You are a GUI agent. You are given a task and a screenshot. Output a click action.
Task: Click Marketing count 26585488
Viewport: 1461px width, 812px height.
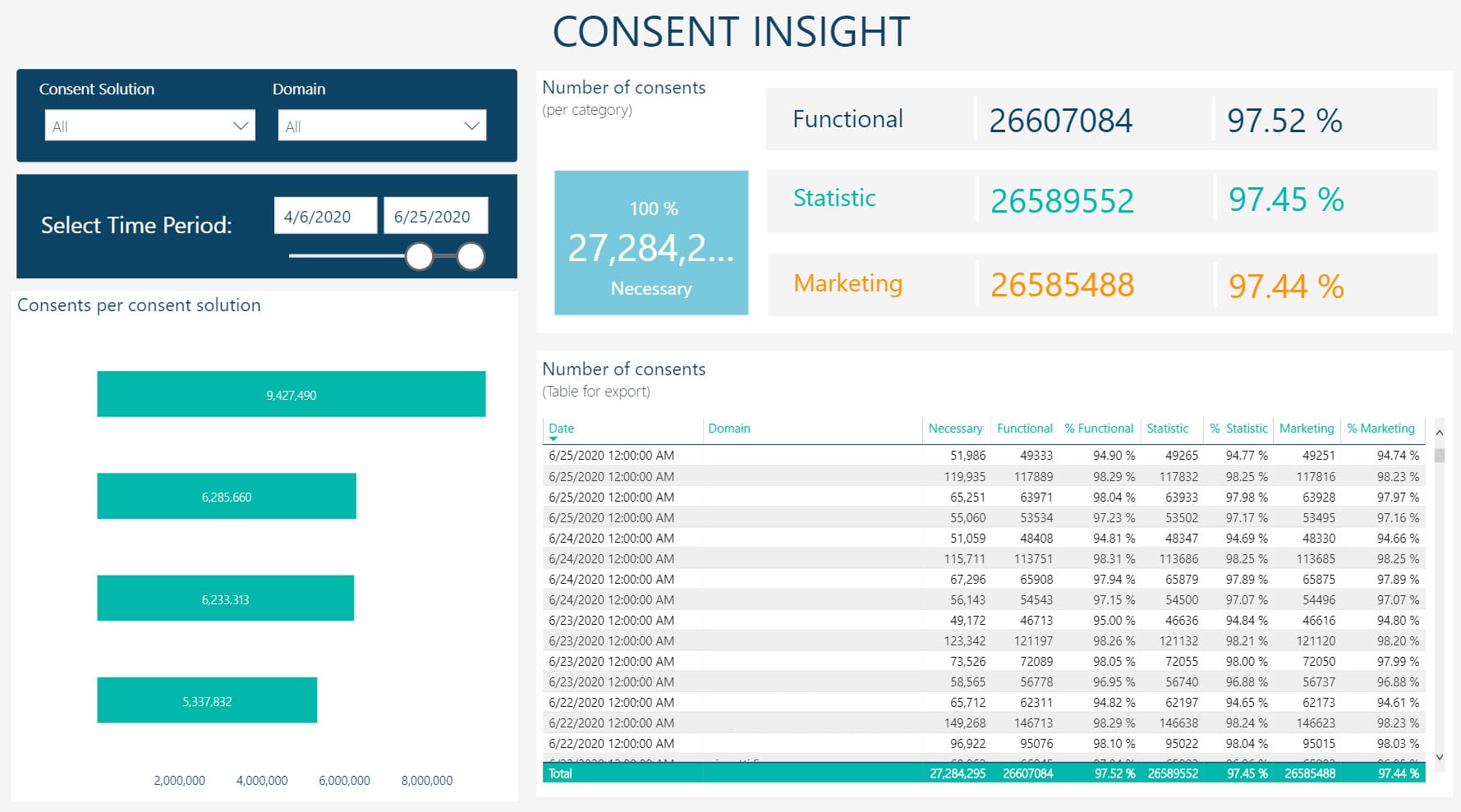(x=1062, y=285)
